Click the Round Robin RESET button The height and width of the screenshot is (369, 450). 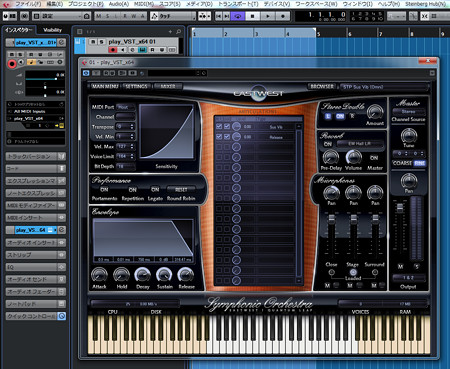coord(181,190)
